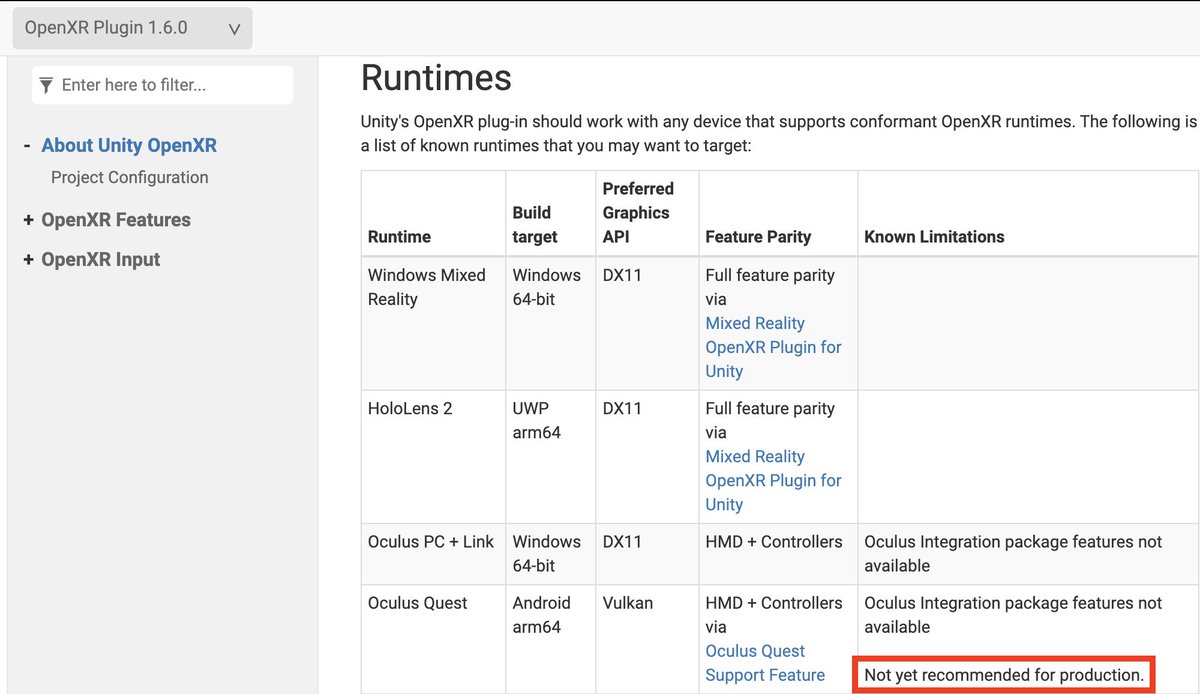Click the Oculus Quest runtime table cell
The height and width of the screenshot is (694, 1200).
point(418,603)
